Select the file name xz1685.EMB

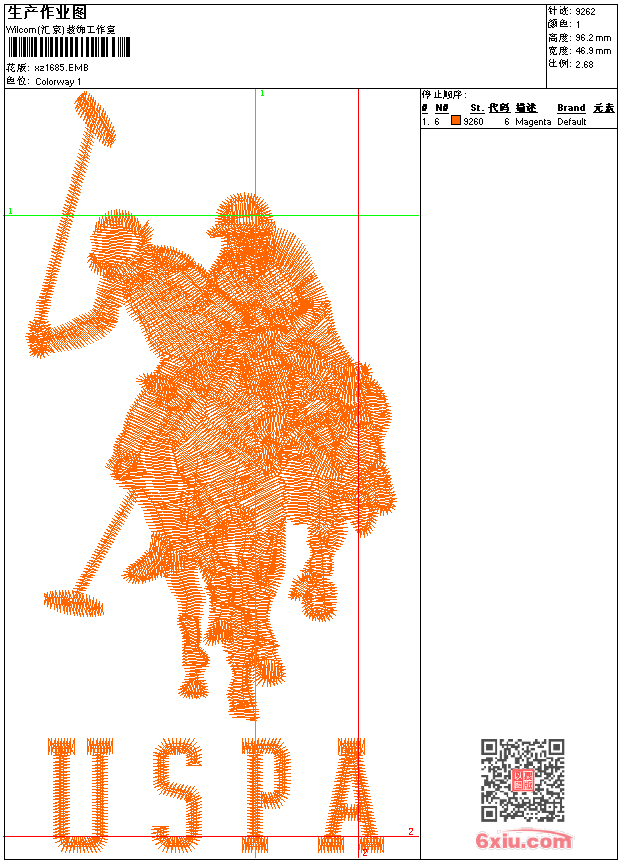[61, 68]
